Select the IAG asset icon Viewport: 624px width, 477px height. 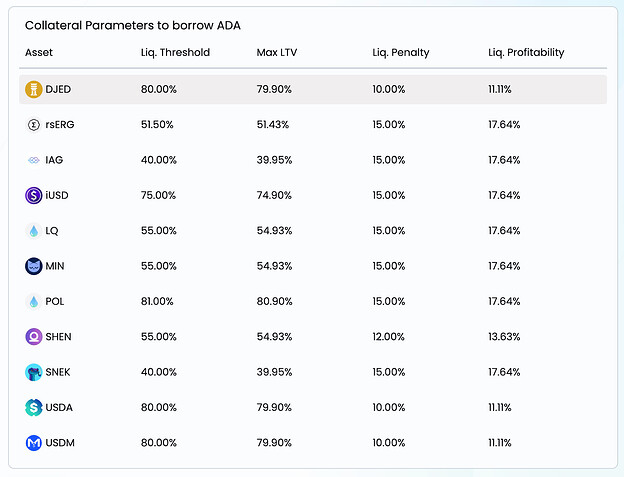[x=34, y=160]
